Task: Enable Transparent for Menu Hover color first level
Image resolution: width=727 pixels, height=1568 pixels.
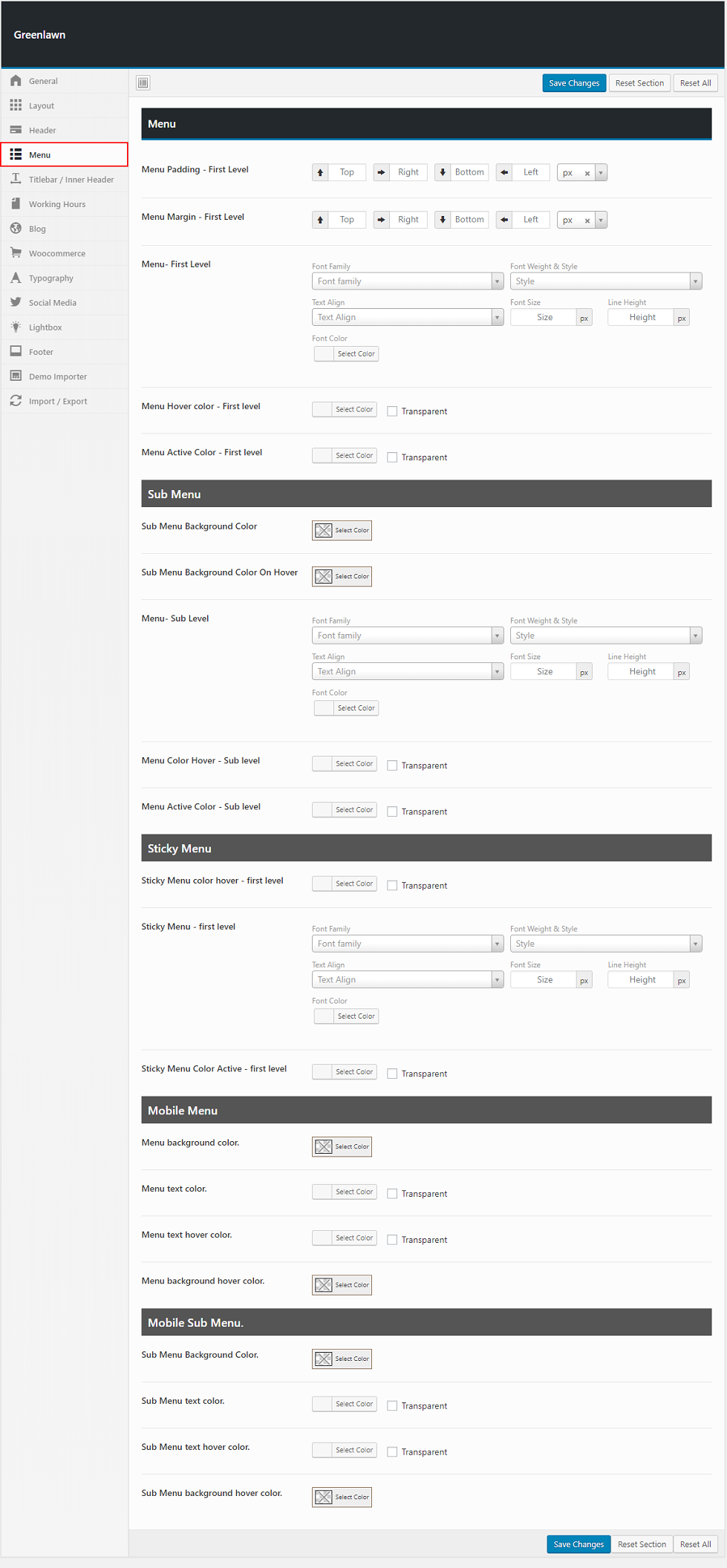Action: tap(392, 411)
